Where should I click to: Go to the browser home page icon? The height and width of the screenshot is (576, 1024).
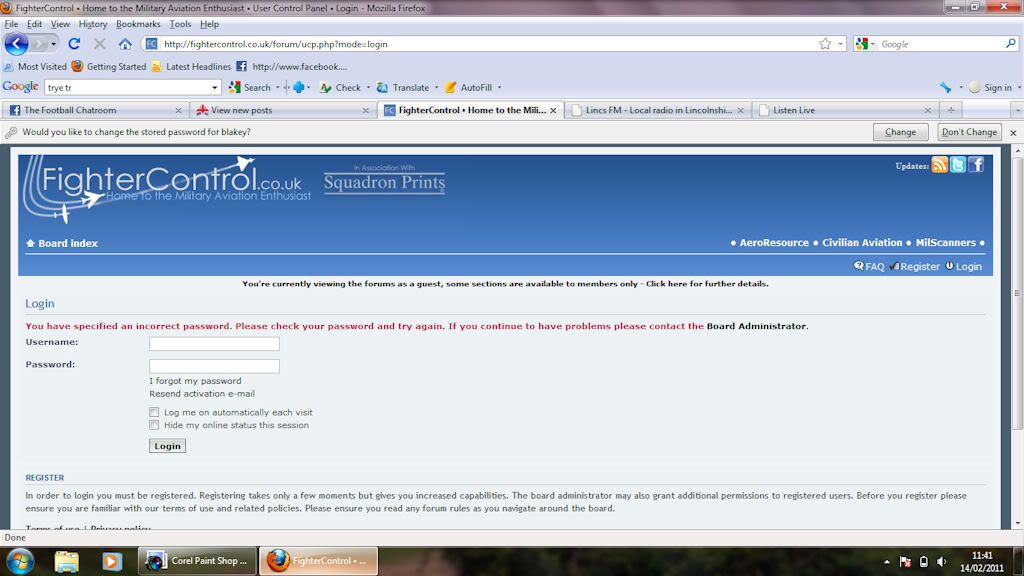[x=125, y=44]
